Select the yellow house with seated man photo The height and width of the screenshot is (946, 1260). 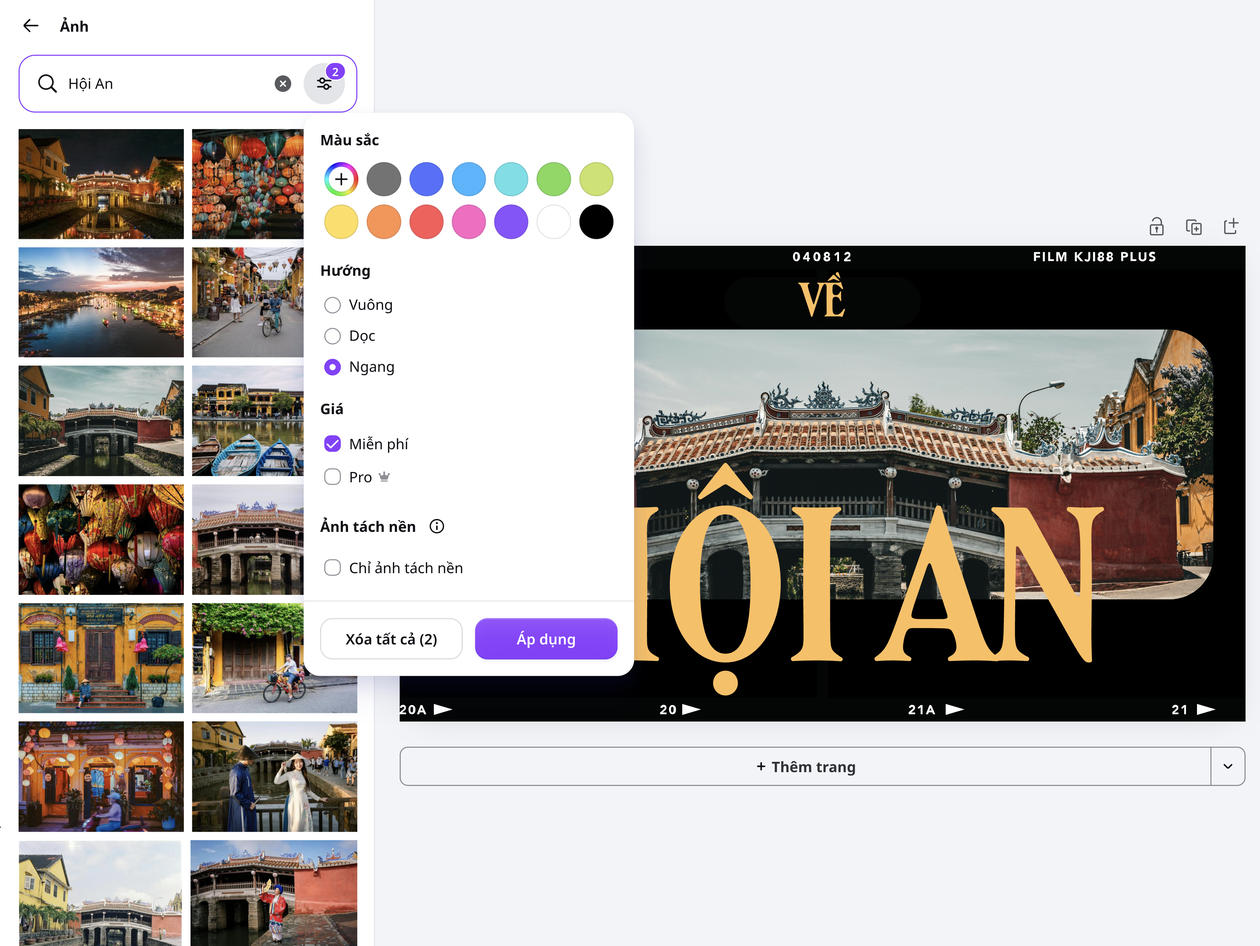pyautogui.click(x=101, y=658)
